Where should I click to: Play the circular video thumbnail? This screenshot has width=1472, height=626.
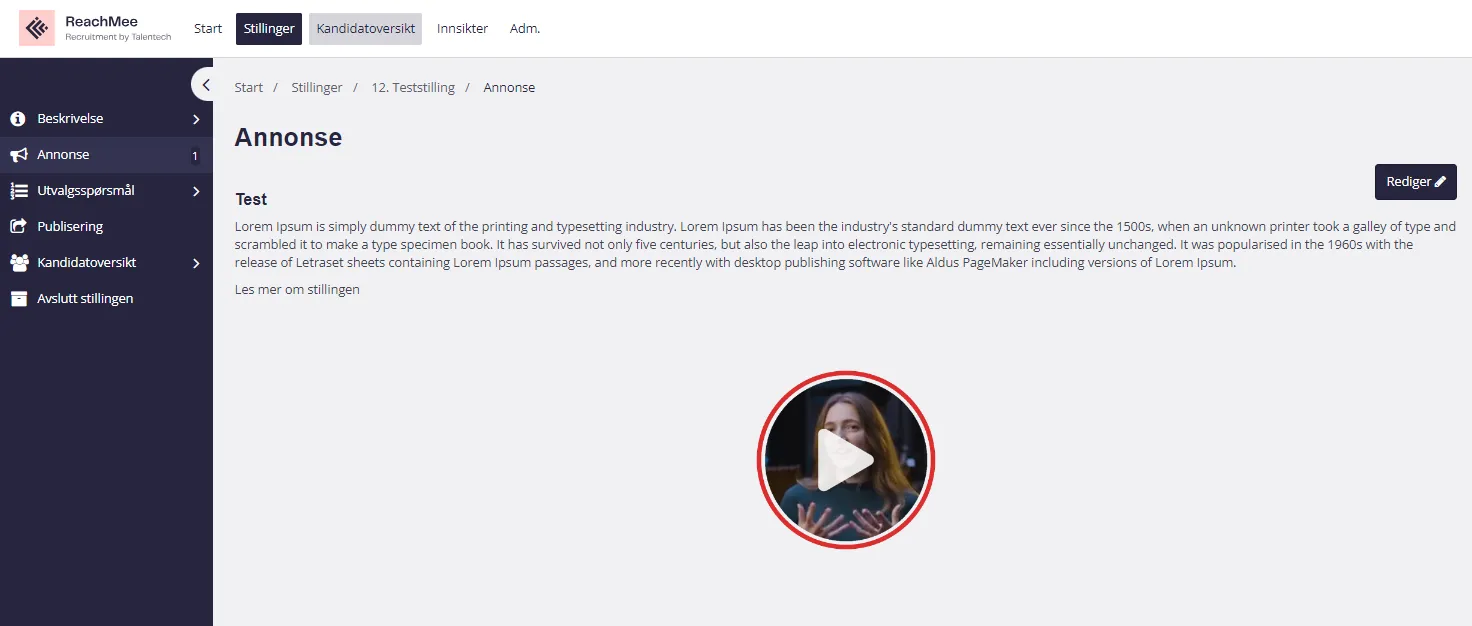(x=845, y=460)
